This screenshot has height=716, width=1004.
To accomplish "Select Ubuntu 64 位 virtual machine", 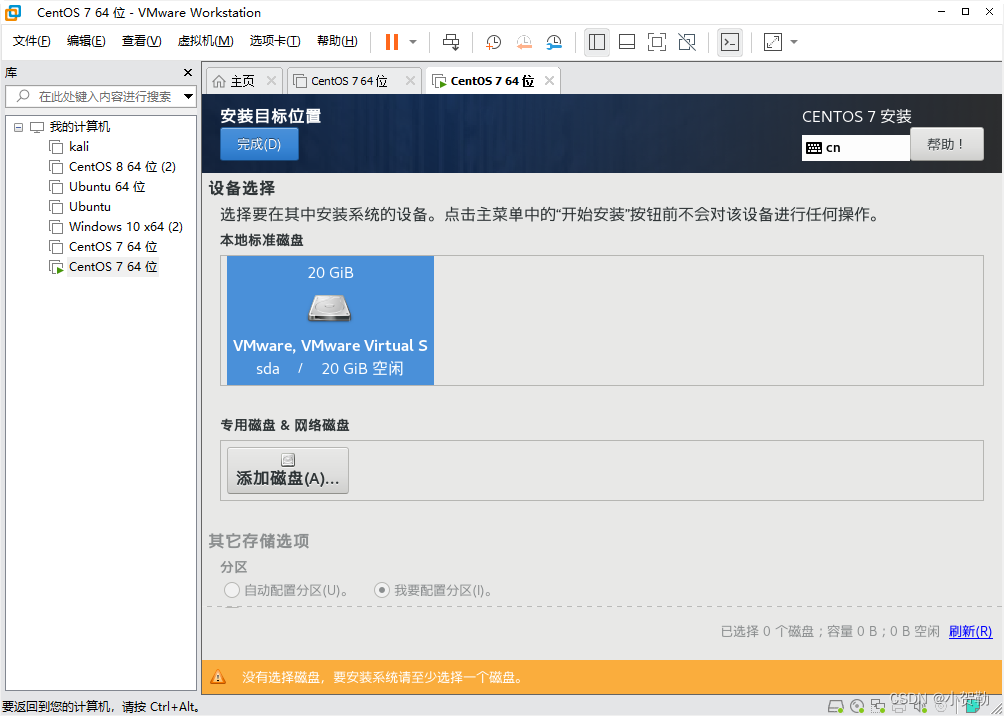I will [x=107, y=187].
